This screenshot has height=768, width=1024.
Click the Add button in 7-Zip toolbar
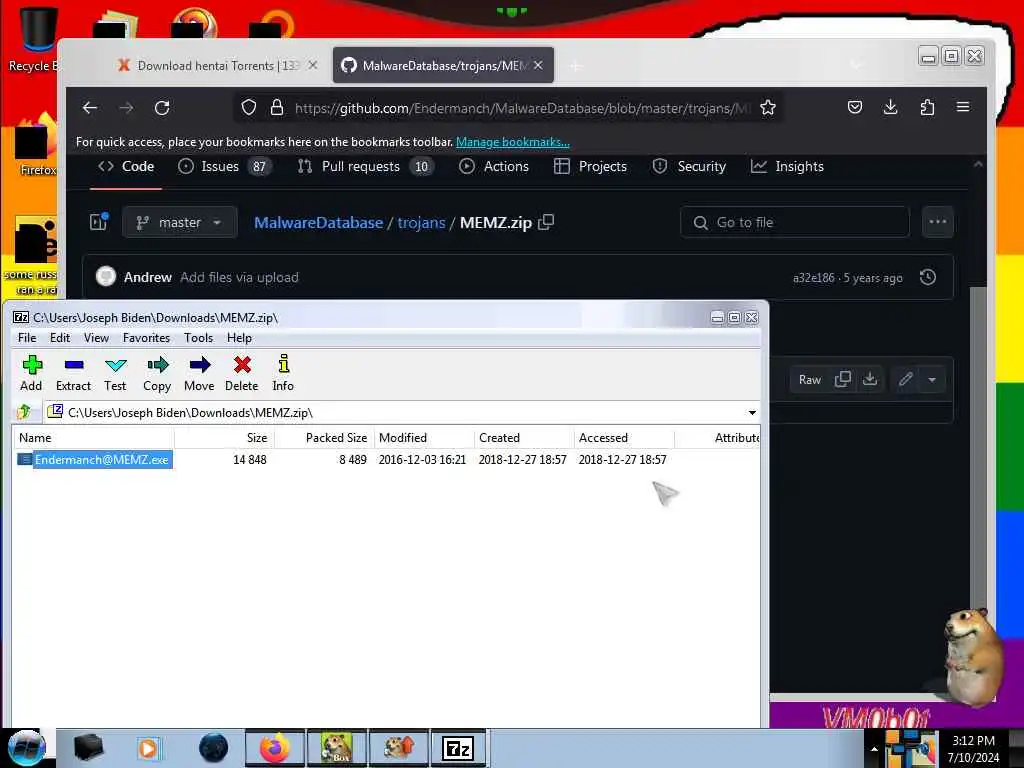pyautogui.click(x=31, y=374)
